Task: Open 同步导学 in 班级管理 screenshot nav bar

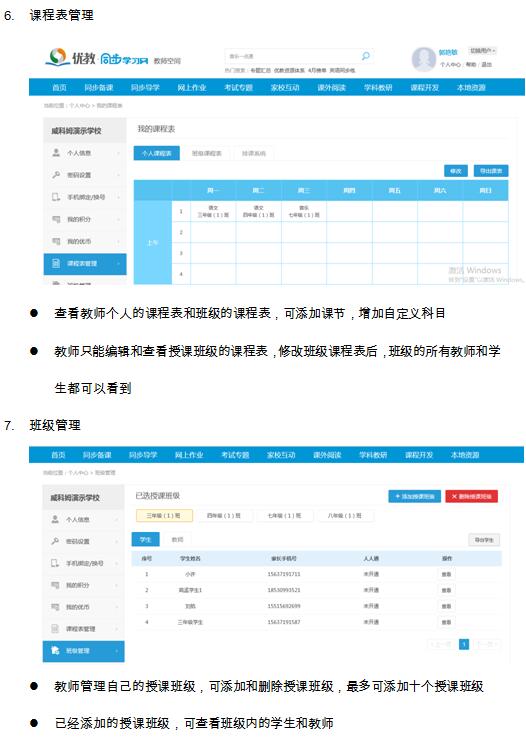Action: tap(143, 455)
